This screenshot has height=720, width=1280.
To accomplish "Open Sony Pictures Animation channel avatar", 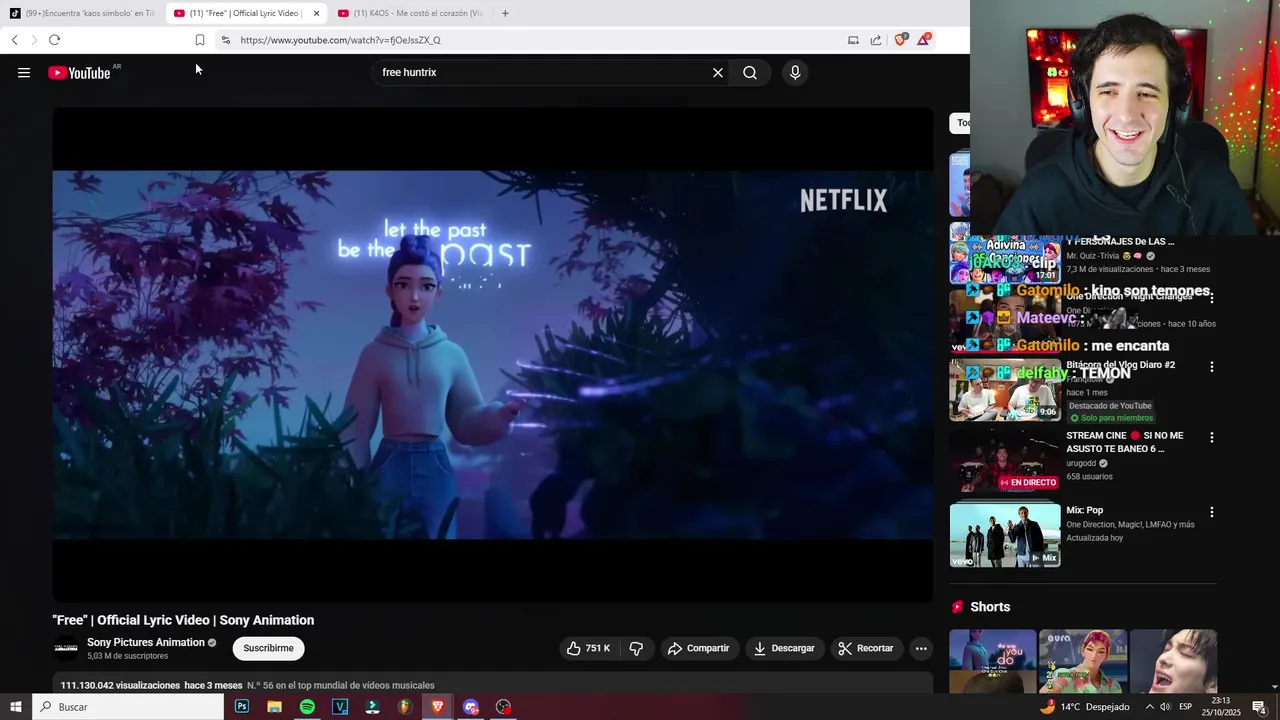I will pos(66,648).
